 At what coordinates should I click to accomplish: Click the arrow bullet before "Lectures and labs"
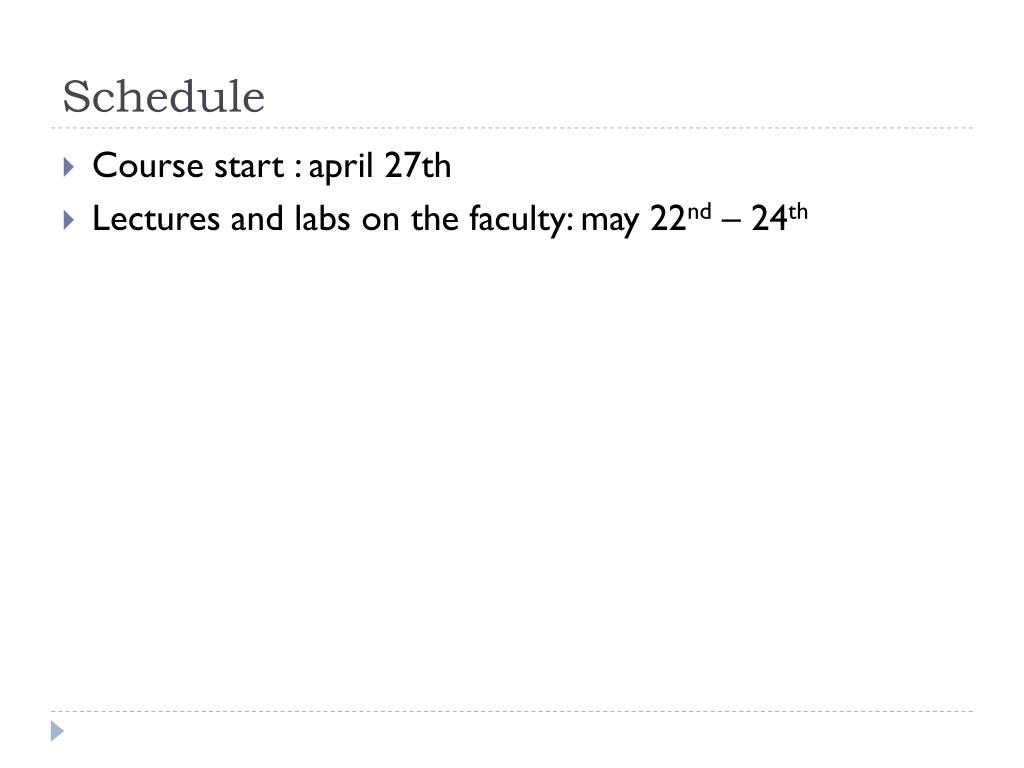point(69,219)
